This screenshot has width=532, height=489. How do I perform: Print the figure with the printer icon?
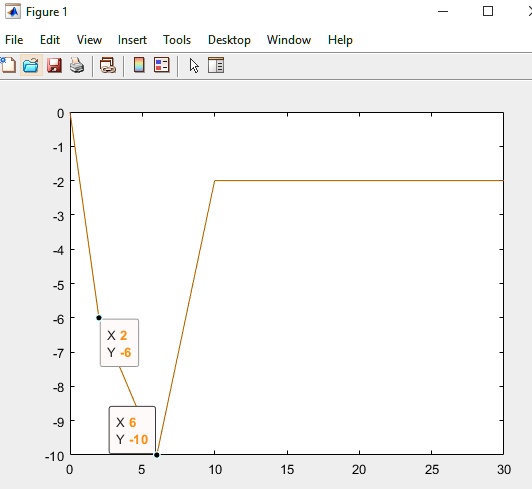(x=77, y=65)
